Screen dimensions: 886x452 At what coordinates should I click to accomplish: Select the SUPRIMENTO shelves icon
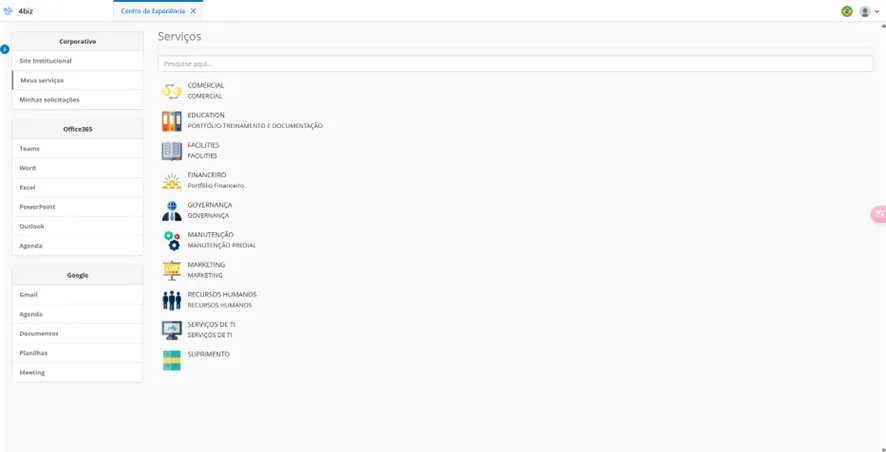pyautogui.click(x=172, y=360)
